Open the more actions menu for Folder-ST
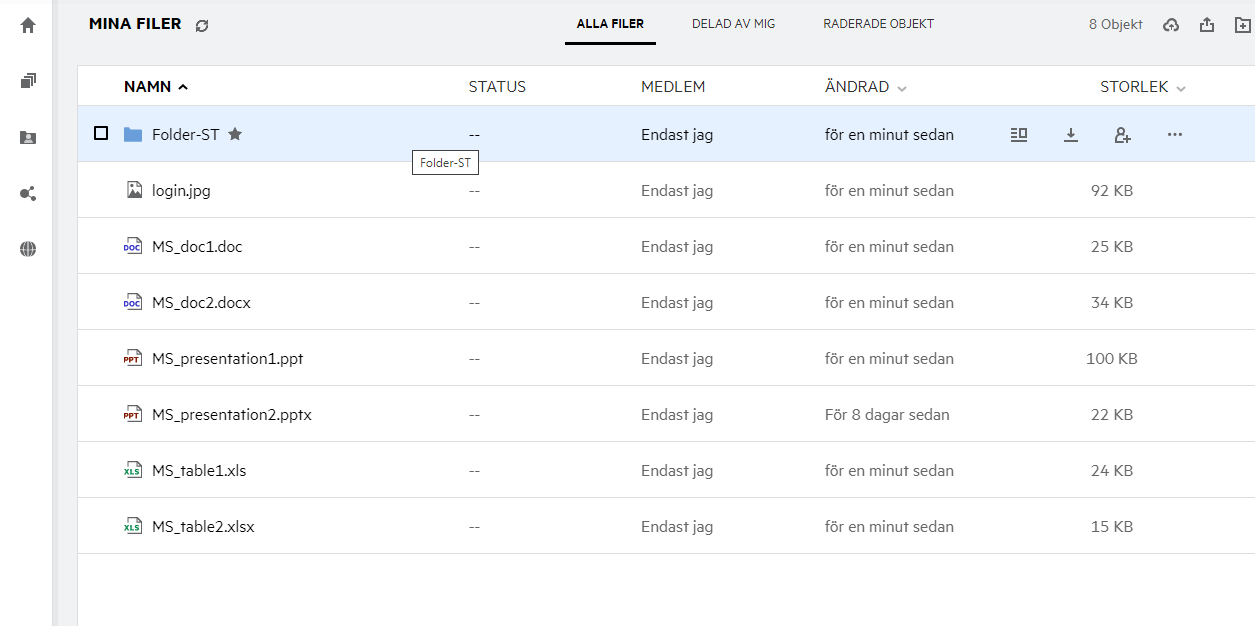1255x626 pixels. pyautogui.click(x=1175, y=134)
